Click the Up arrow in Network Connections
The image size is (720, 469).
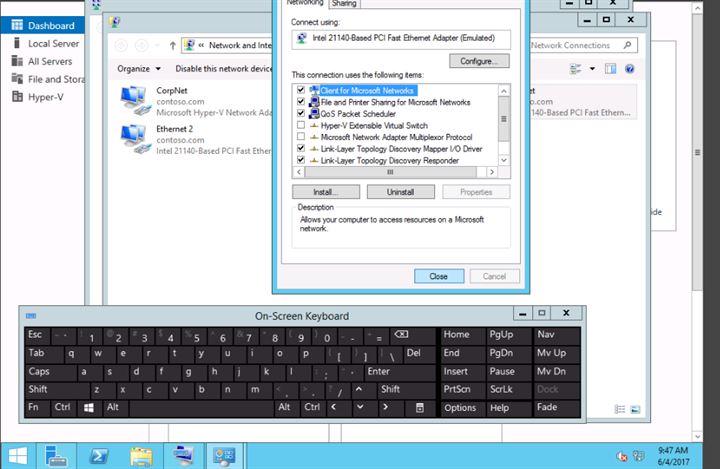(173, 45)
